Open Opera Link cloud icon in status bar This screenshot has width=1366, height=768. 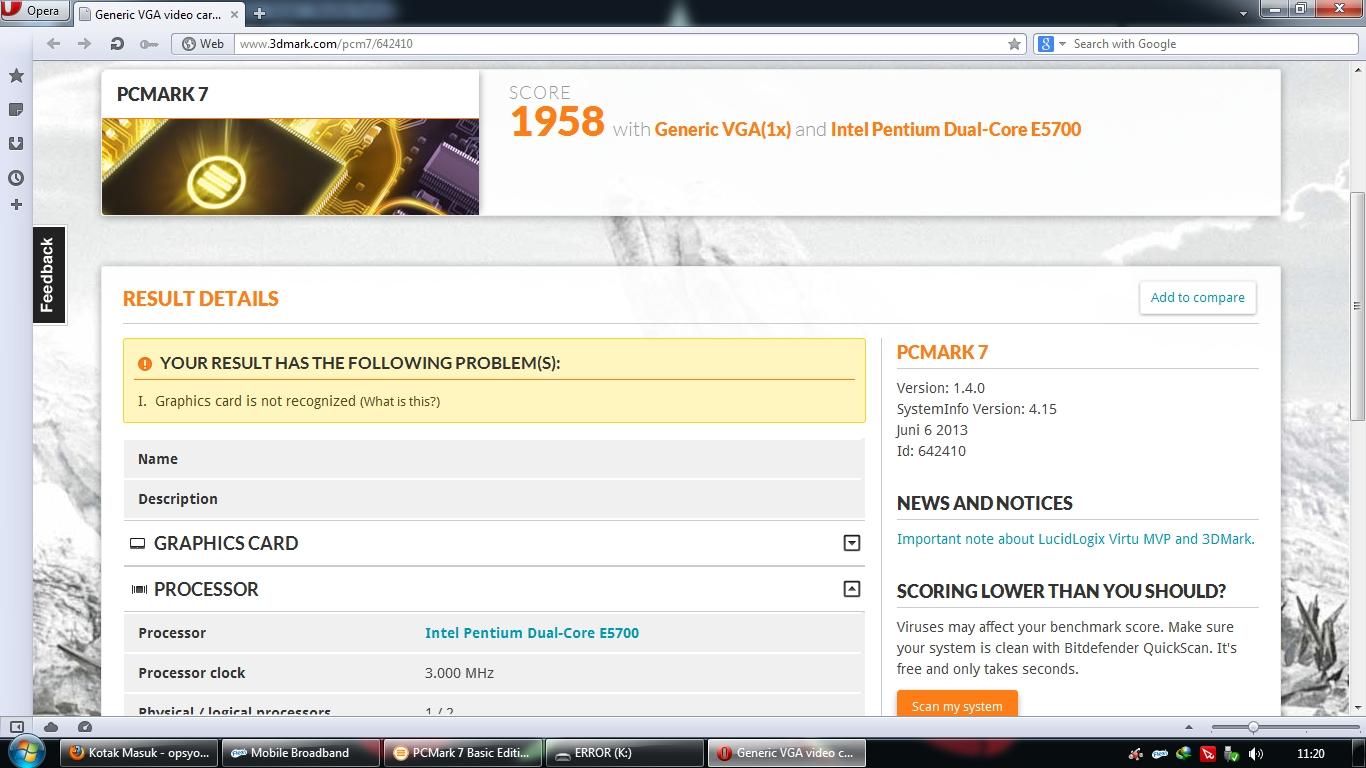pyautogui.click(x=51, y=727)
